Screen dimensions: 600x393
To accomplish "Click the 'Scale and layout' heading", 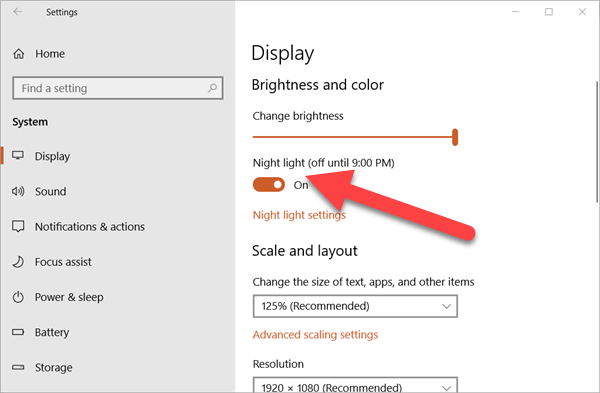I will coord(305,251).
